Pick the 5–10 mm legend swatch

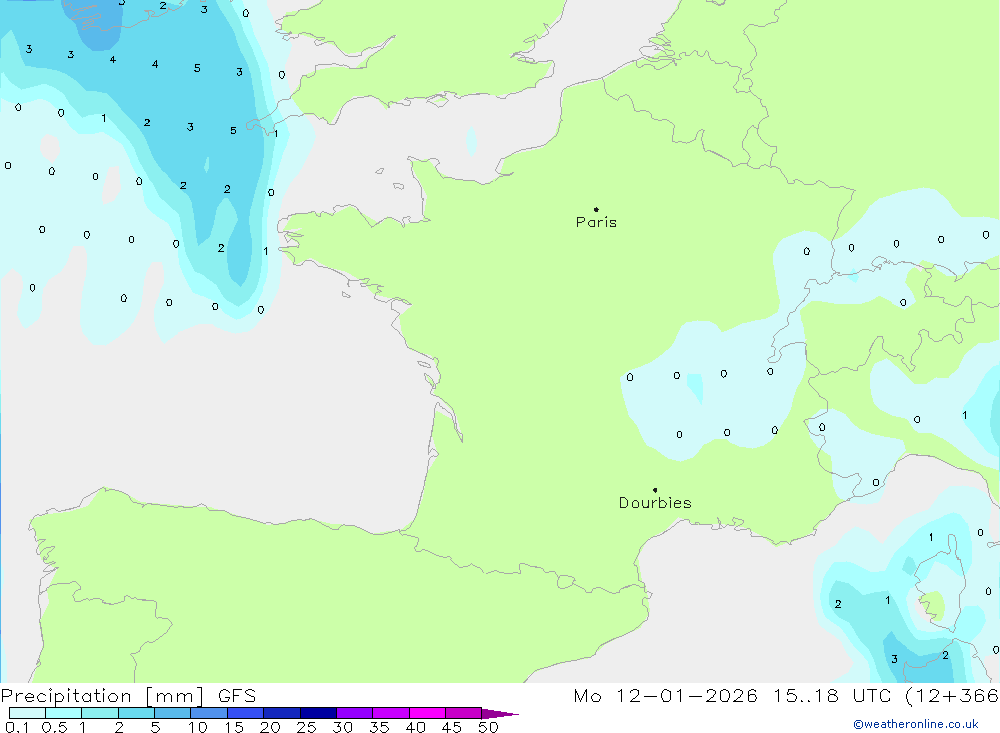[x=173, y=713]
